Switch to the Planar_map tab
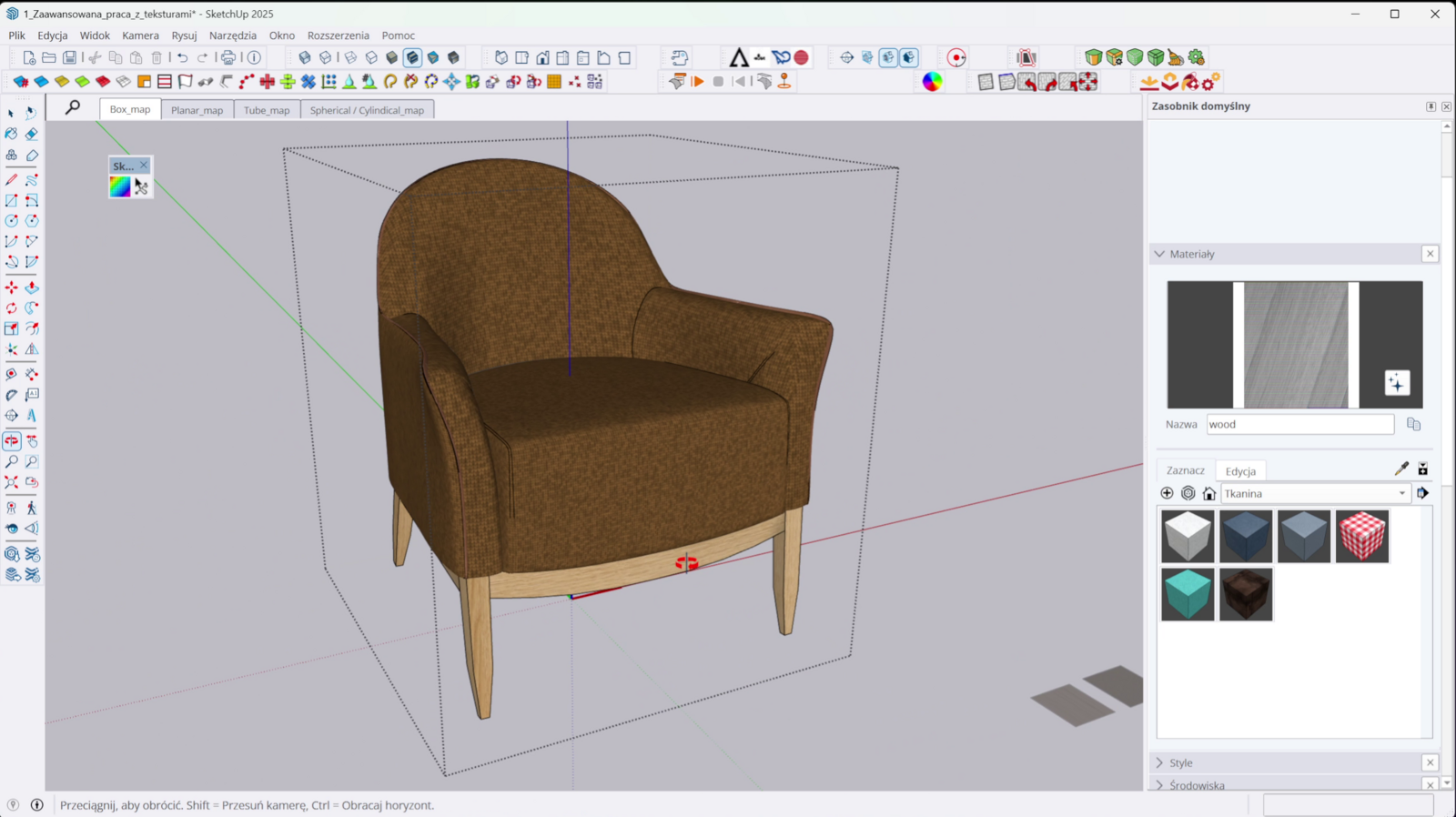The width and height of the screenshot is (1456, 817). tap(197, 110)
